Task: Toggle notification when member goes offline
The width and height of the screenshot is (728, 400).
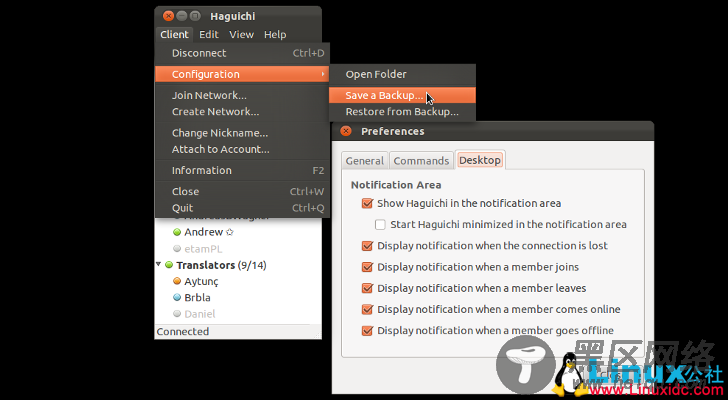Action: pyautogui.click(x=367, y=331)
